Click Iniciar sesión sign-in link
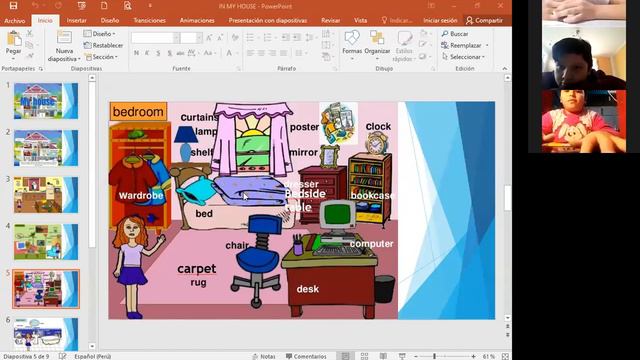640x360 pixels. click(x=440, y=20)
